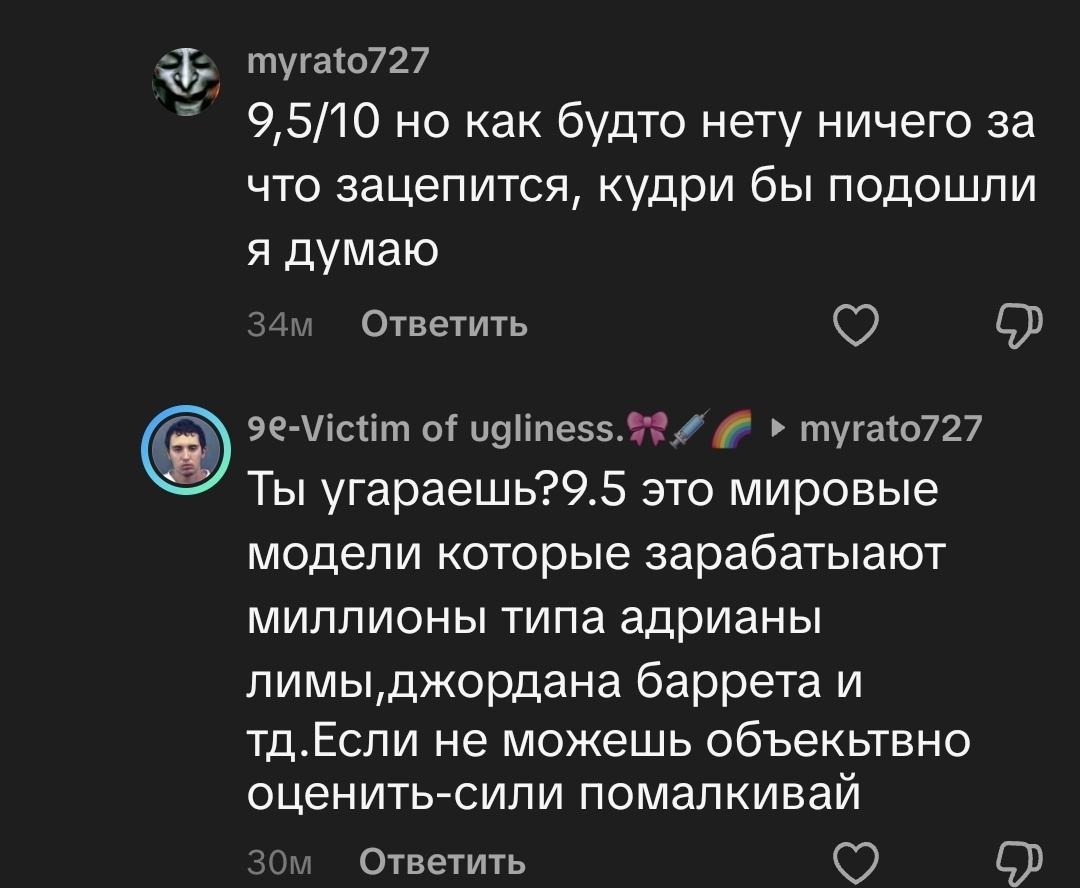Tap the phrase 'я думаю' ending first comment
Screen dimensions: 1080x888
tap(342, 250)
